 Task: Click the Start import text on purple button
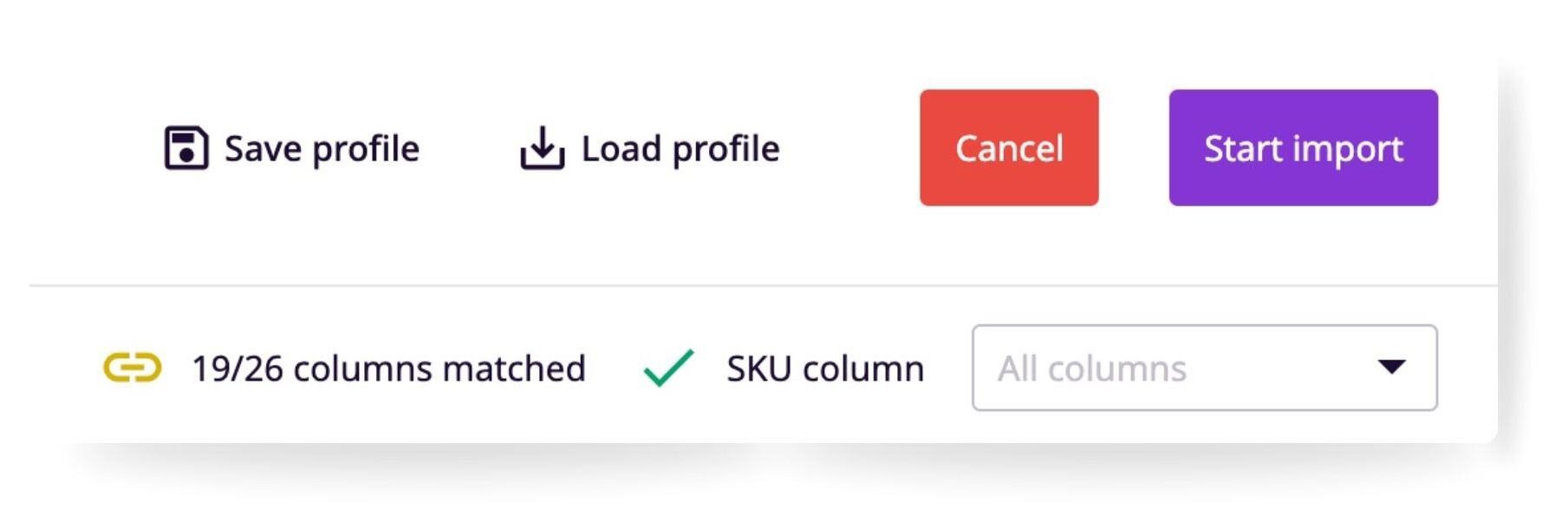[1303, 149]
